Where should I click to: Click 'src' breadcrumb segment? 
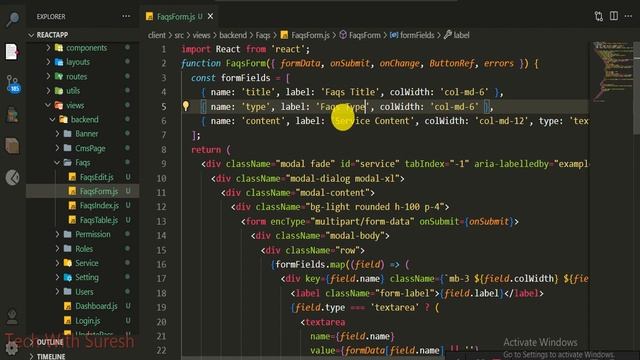(x=179, y=35)
